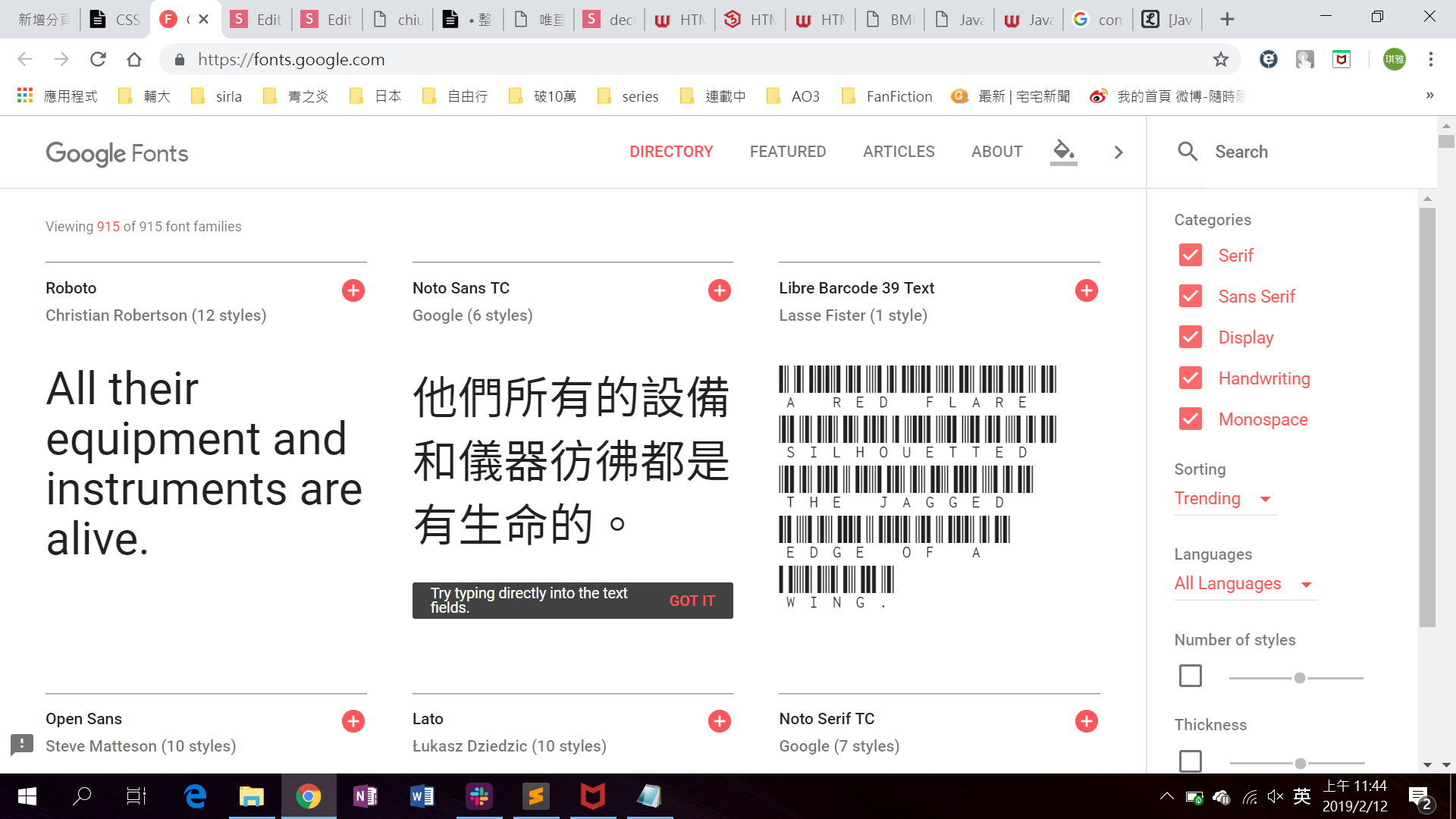This screenshot has width=1456, height=819.
Task: Open Slack from the taskbar
Action: click(x=479, y=796)
